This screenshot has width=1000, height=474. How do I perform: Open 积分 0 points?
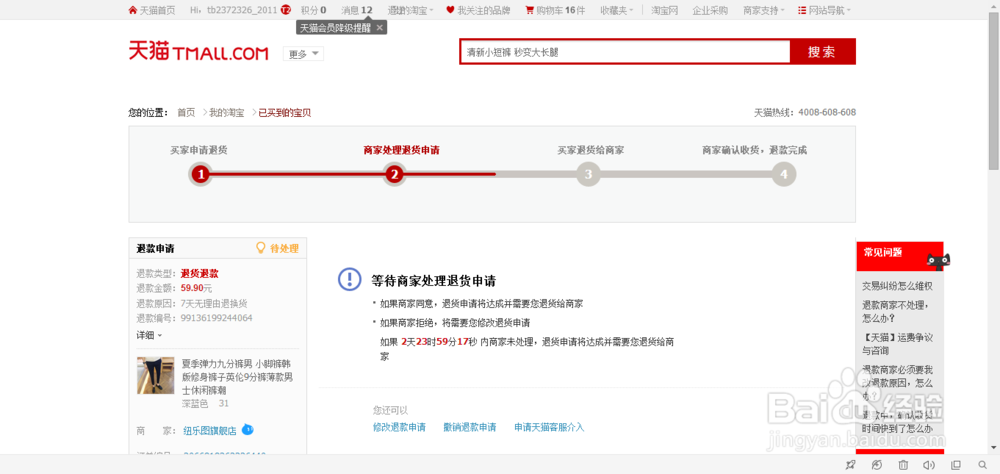(x=314, y=10)
